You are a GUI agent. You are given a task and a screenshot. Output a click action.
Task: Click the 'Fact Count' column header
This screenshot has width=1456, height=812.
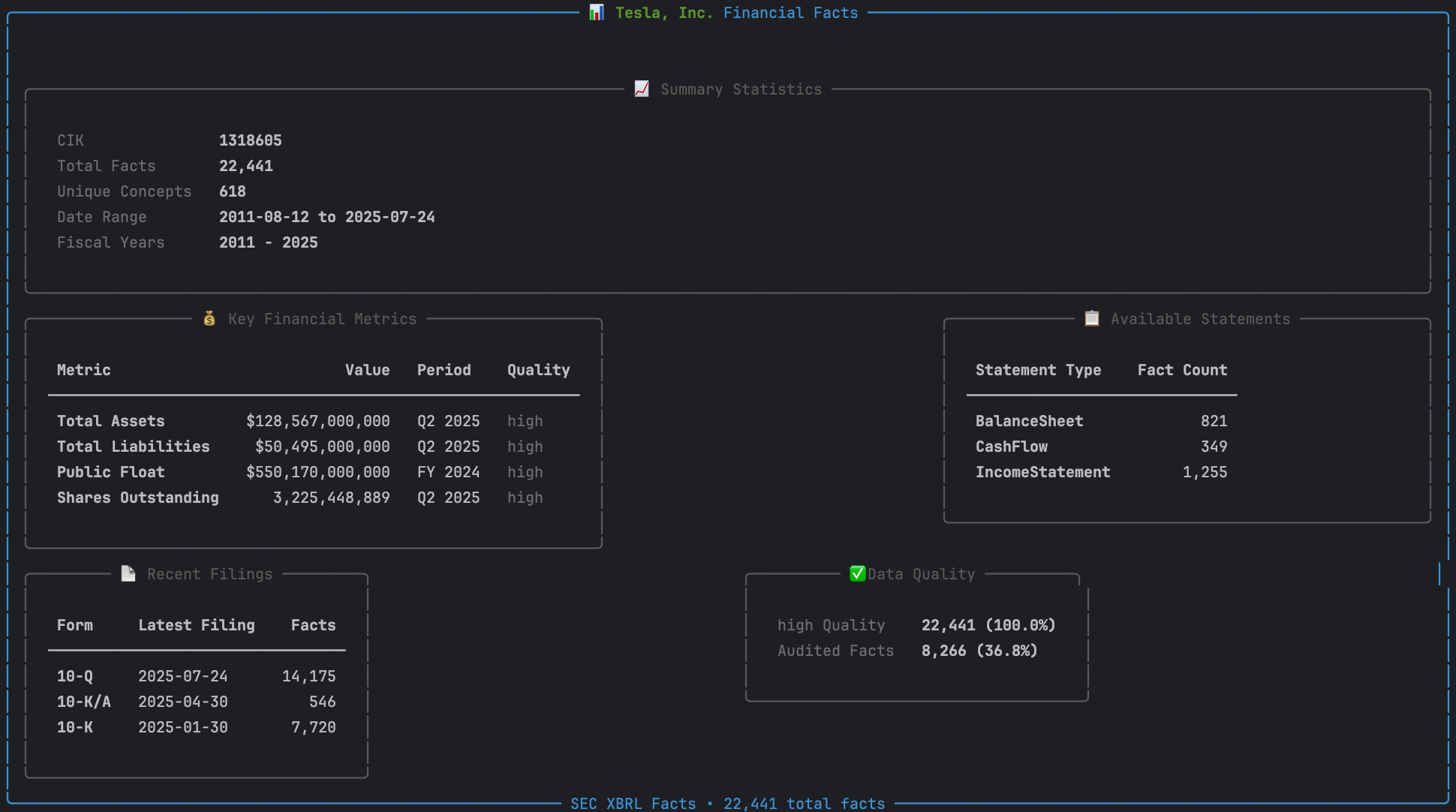pyautogui.click(x=1183, y=370)
